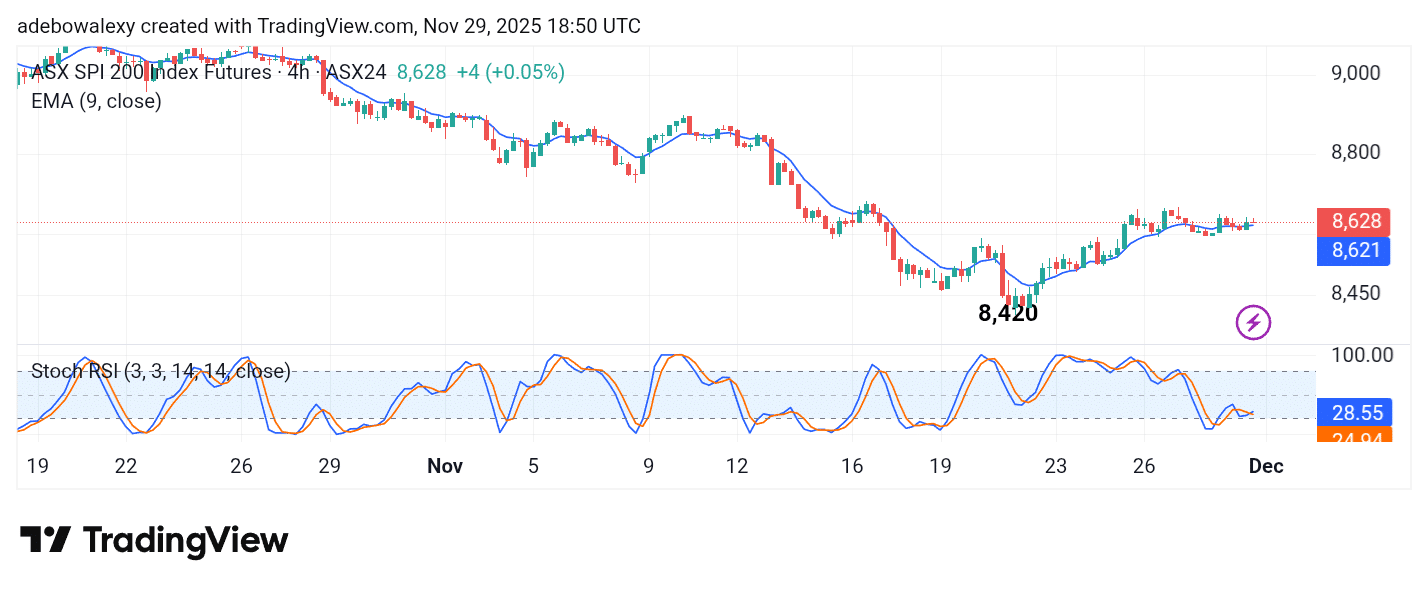The image size is (1428, 591).
Task: Click the 8,420 low price label
Action: 1007,313
